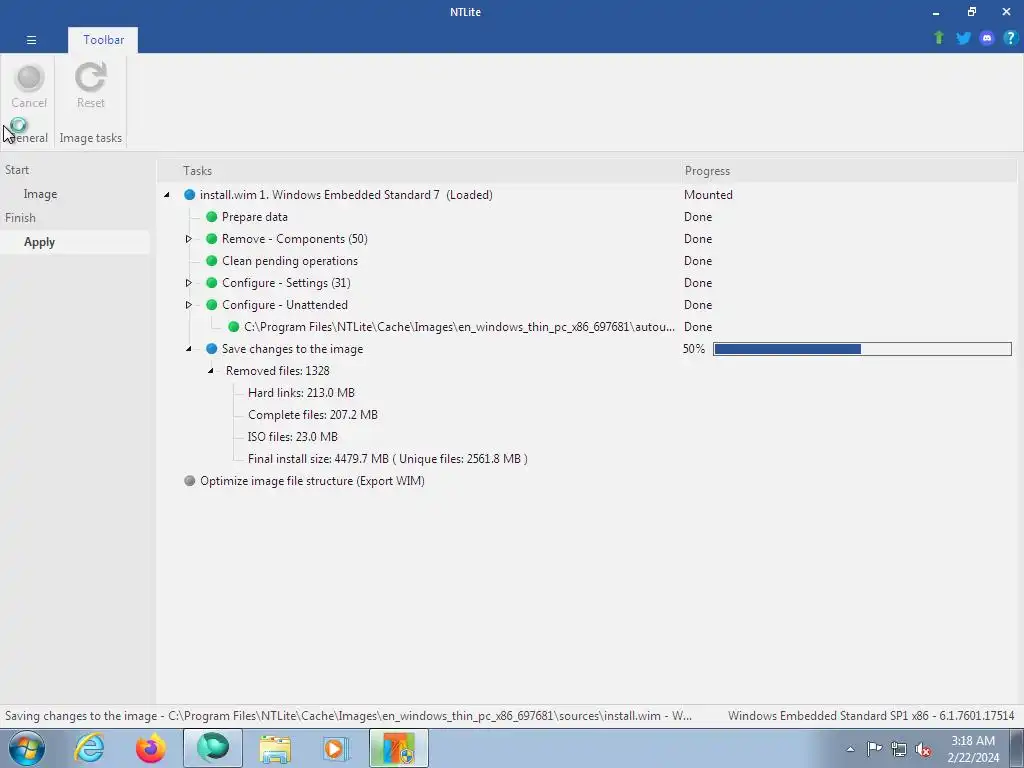Viewport: 1024px width, 768px height.
Task: Click the blue status dot of install.wim
Action: coord(189,195)
